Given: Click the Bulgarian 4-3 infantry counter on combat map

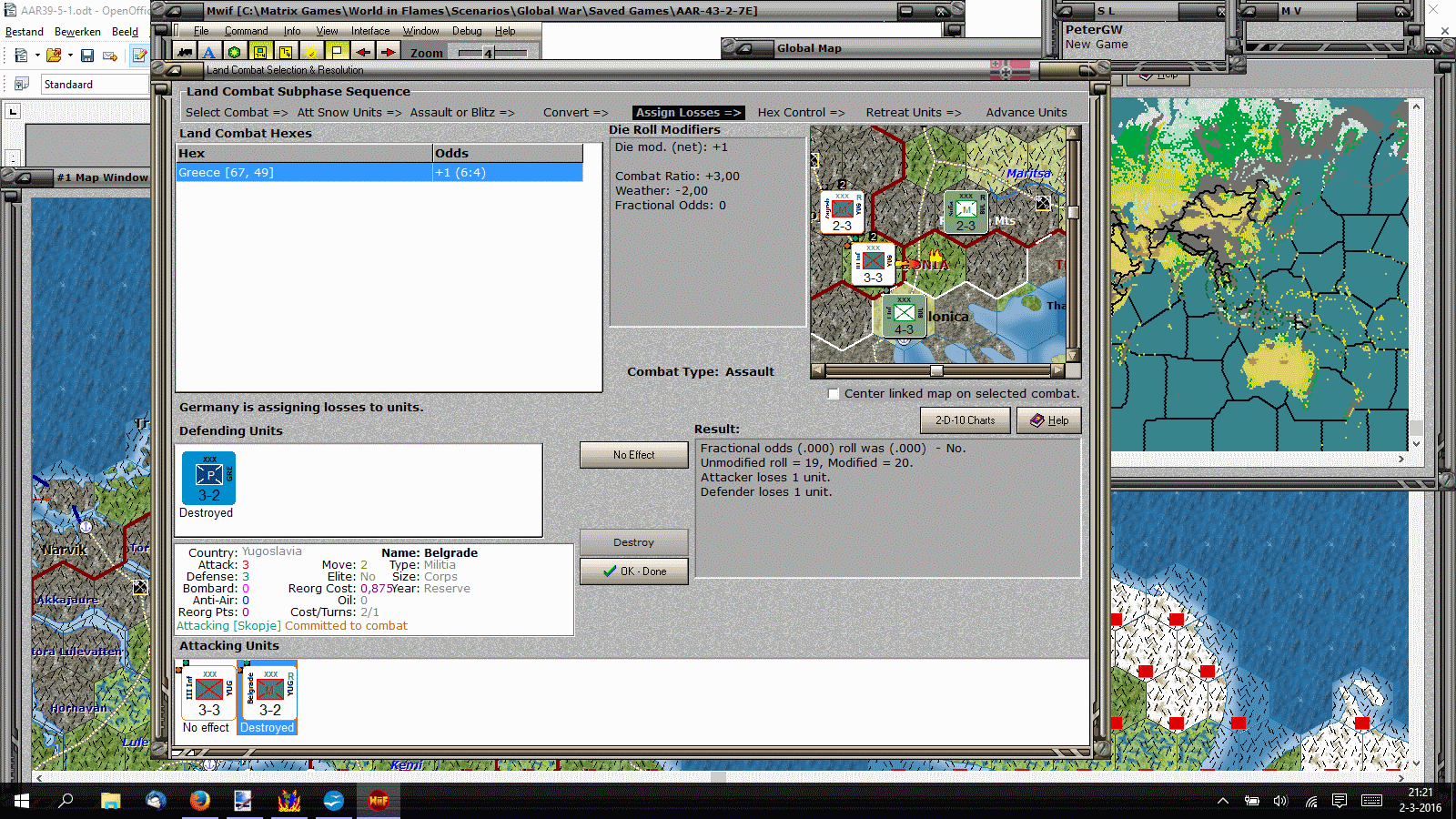Looking at the screenshot, I should 904,316.
